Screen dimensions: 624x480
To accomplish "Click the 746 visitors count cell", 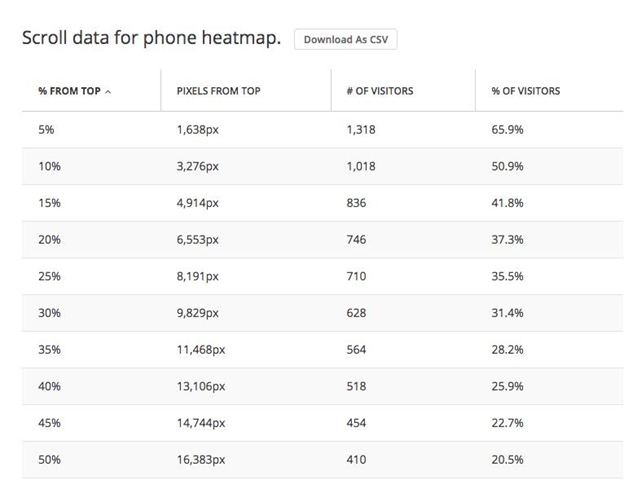I will [356, 240].
